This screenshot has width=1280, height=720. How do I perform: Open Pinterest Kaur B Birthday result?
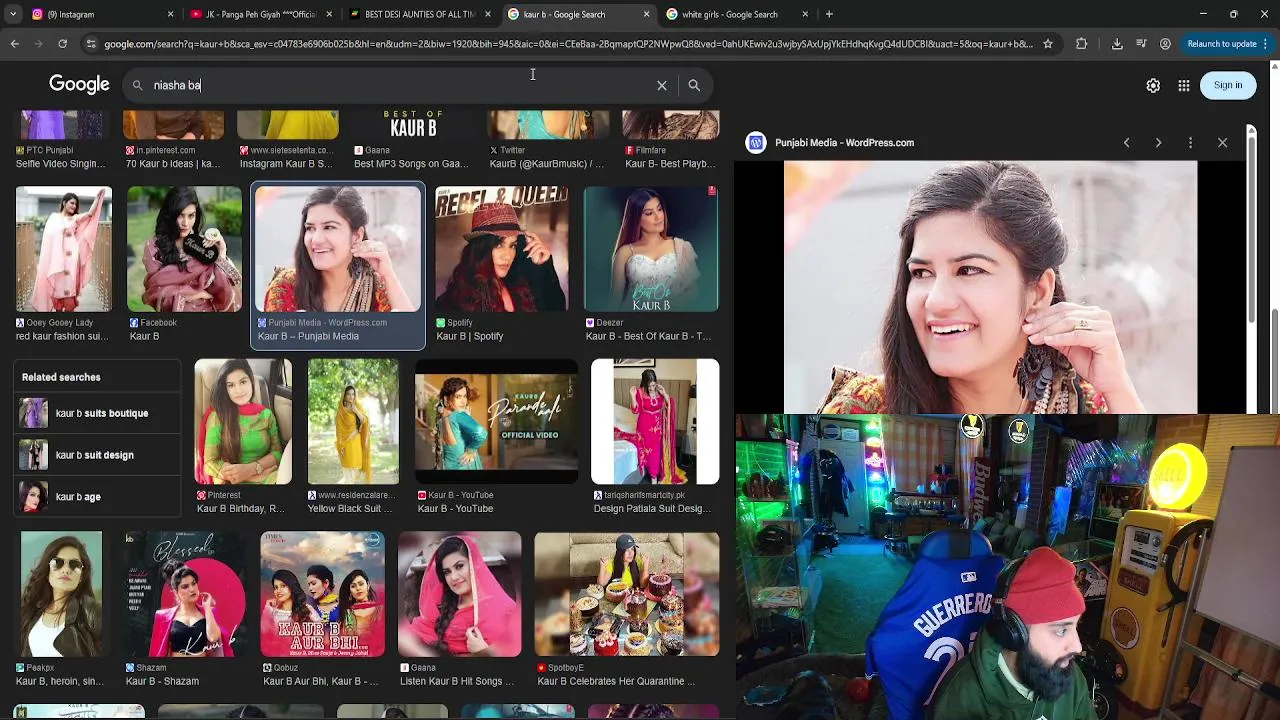(243, 422)
